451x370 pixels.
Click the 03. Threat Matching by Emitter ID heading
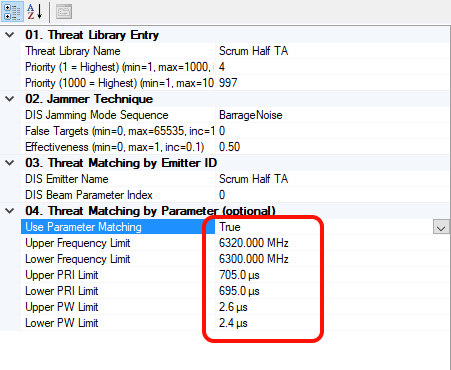[121, 163]
